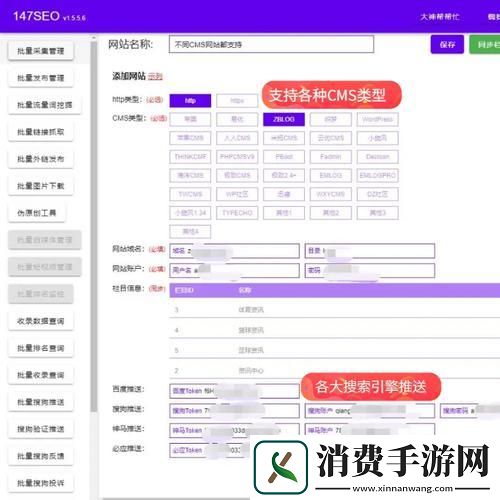Click the 必应Token input field
500x500 pixels.
coord(209,450)
